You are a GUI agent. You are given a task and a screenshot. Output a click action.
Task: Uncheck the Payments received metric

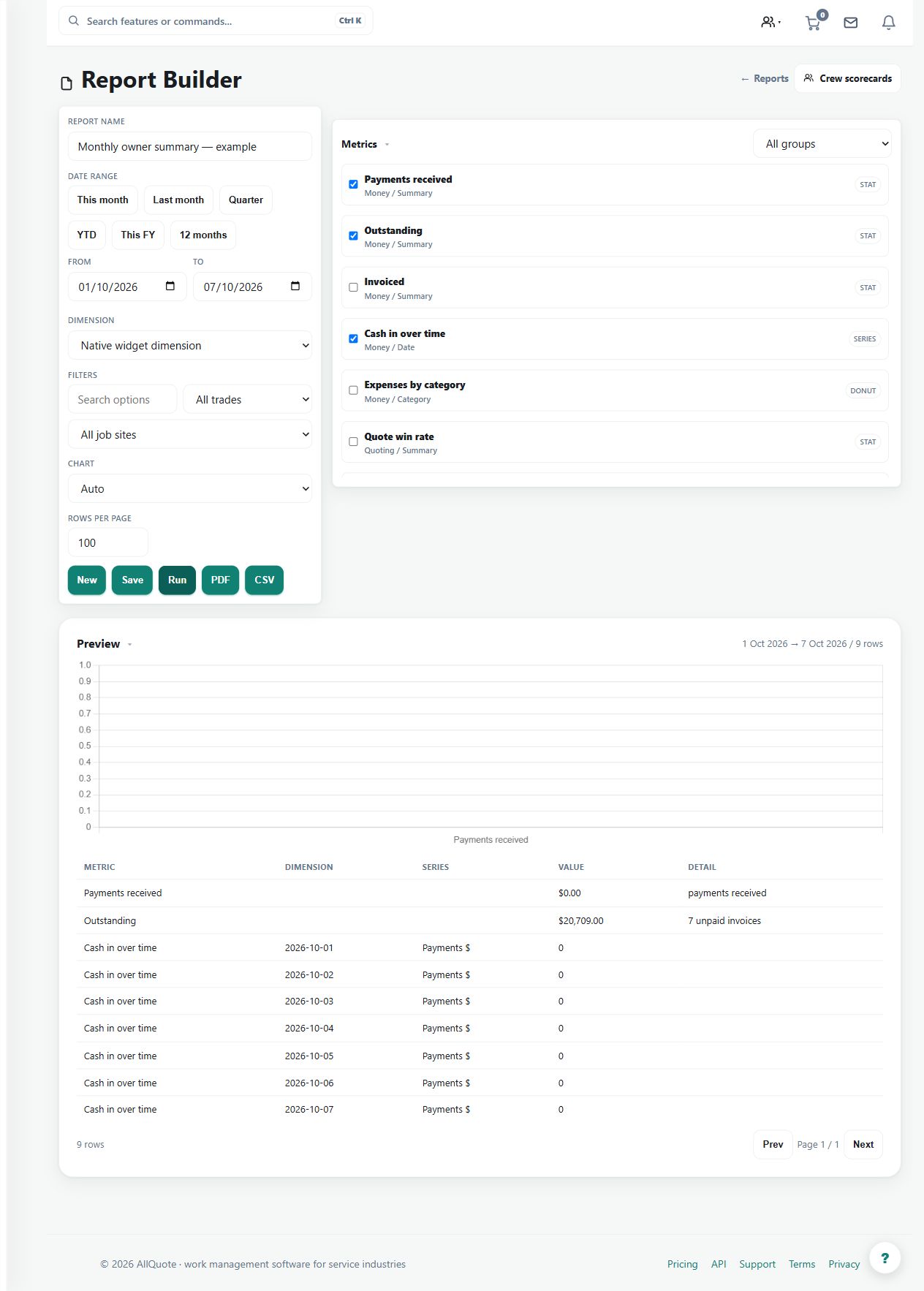353,184
